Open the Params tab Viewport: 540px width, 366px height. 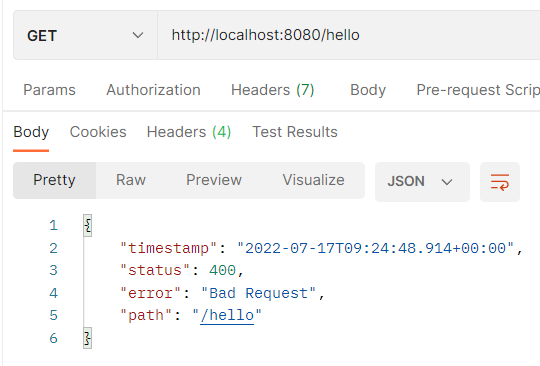[x=49, y=90]
